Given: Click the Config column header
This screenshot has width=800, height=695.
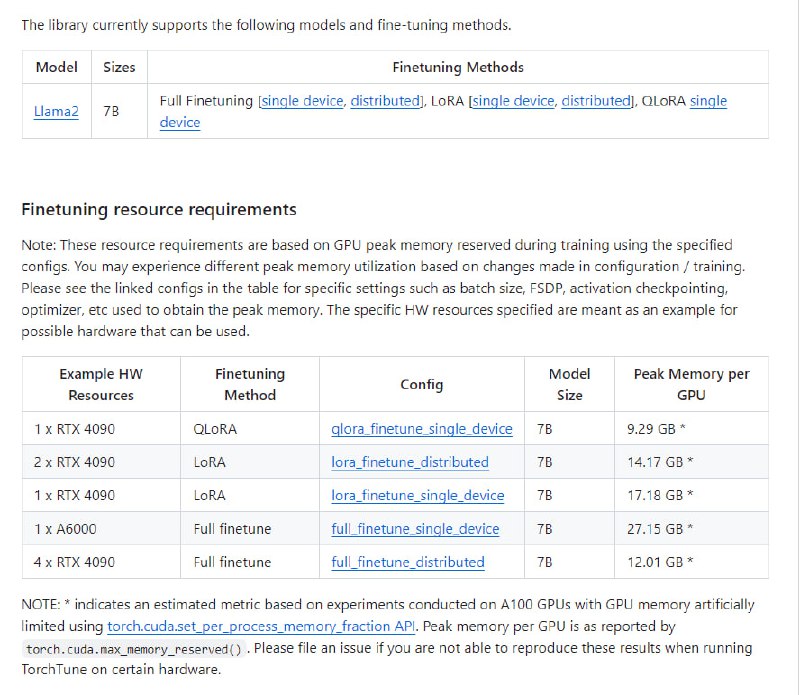Looking at the screenshot, I should tap(420, 384).
